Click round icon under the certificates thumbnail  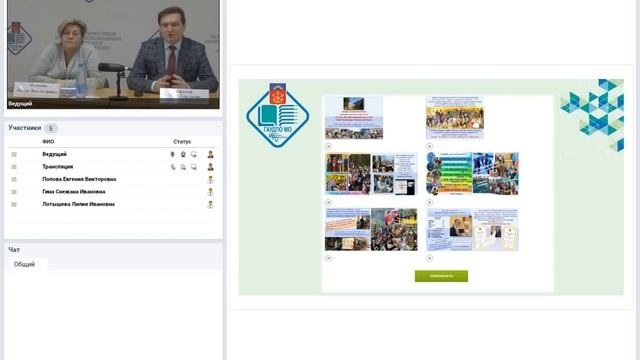click(x=429, y=258)
